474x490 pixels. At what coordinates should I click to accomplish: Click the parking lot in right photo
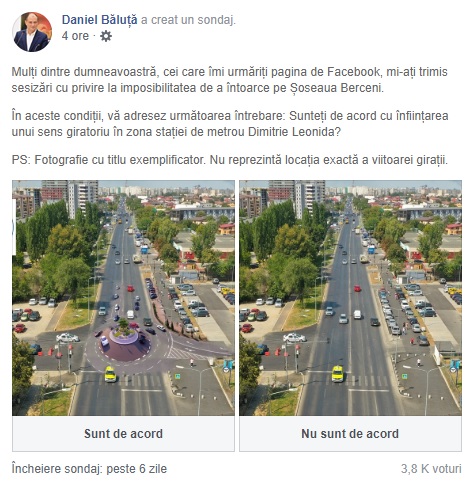[412, 308]
